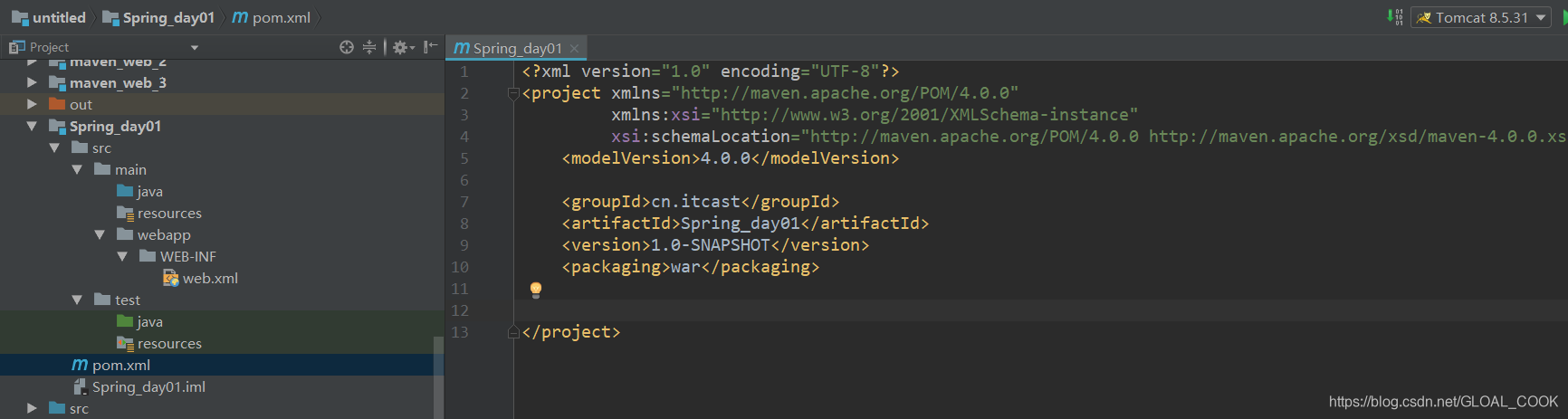The image size is (1568, 419).
Task: Select the resources folder under test
Action: 222,343
